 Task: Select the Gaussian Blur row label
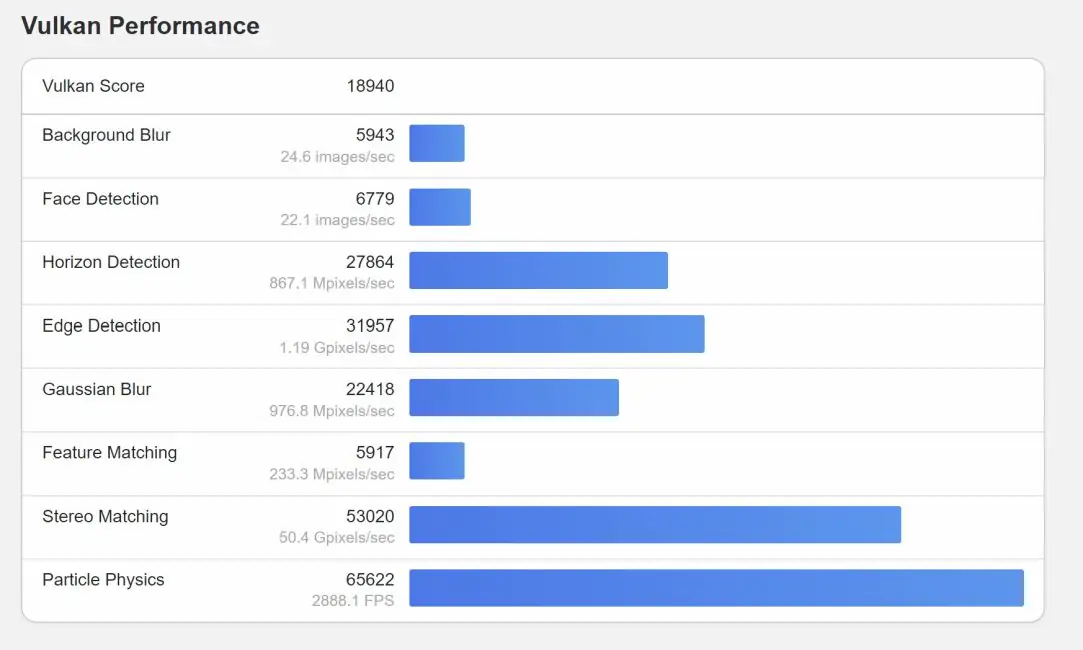coord(97,390)
